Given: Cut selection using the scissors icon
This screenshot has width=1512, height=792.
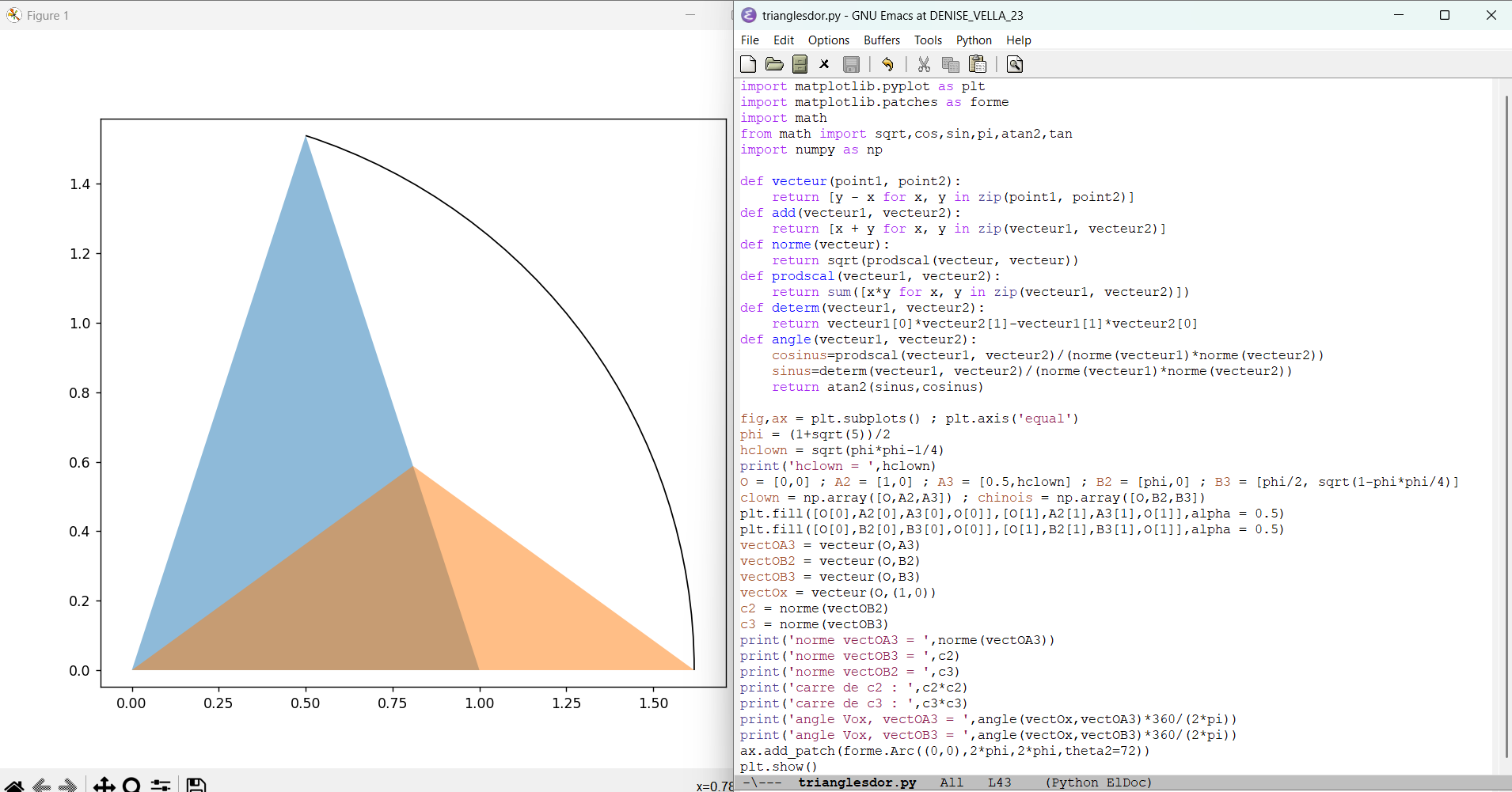Looking at the screenshot, I should tap(924, 65).
